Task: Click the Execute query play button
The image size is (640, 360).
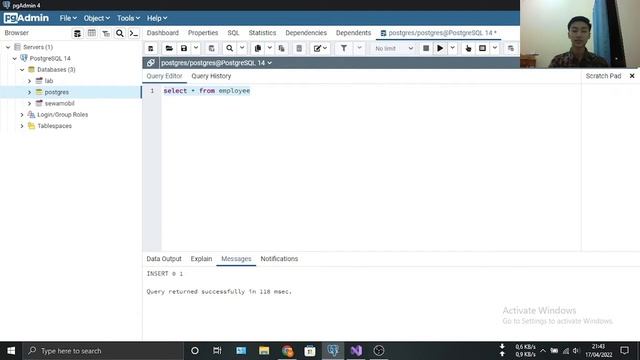Action: tap(440, 48)
